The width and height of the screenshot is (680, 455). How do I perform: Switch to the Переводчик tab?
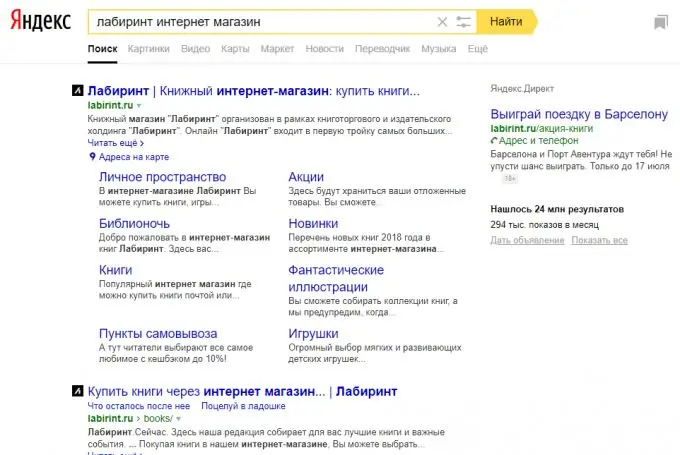(382, 49)
